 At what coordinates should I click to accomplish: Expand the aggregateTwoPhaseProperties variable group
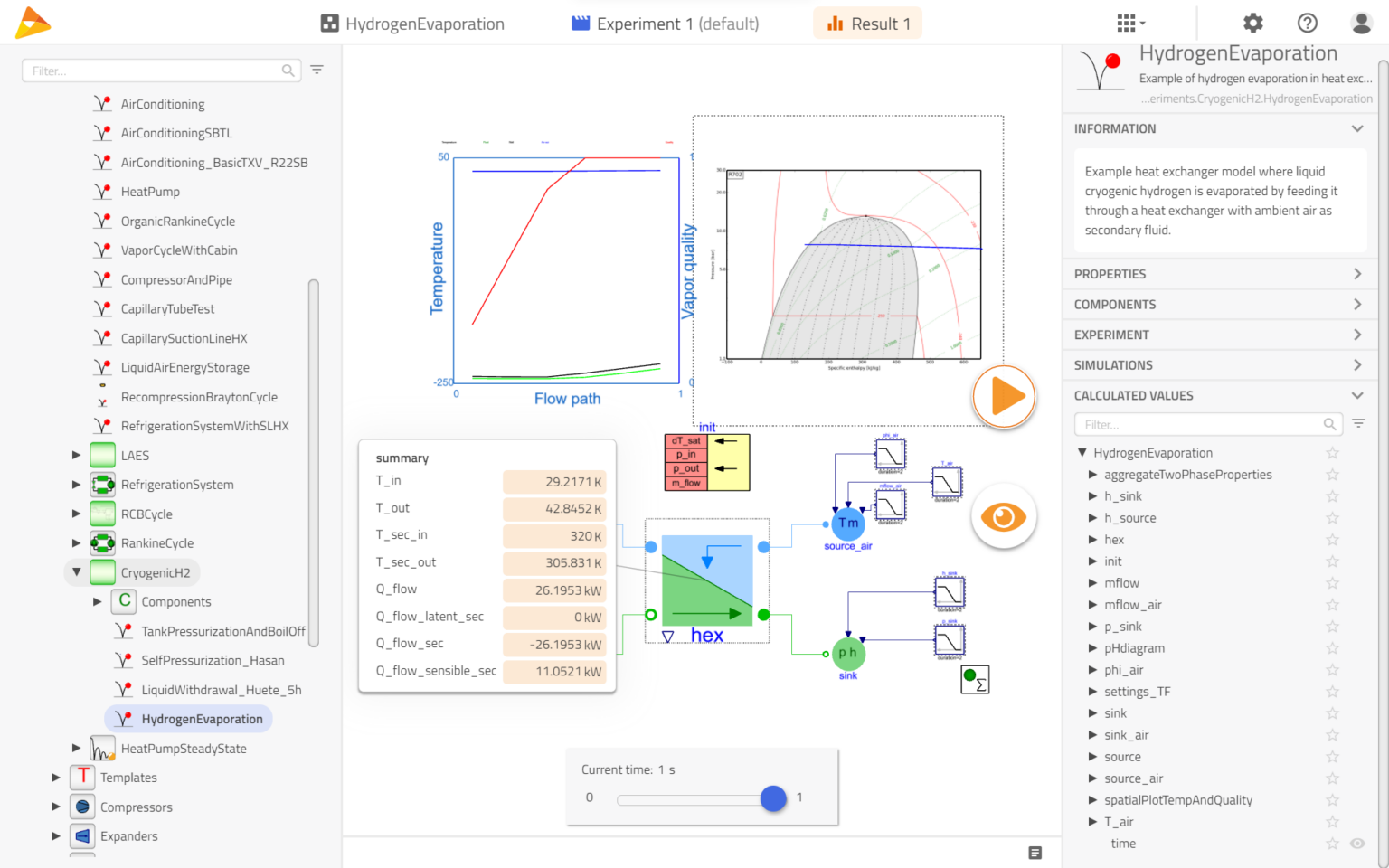[1093, 474]
